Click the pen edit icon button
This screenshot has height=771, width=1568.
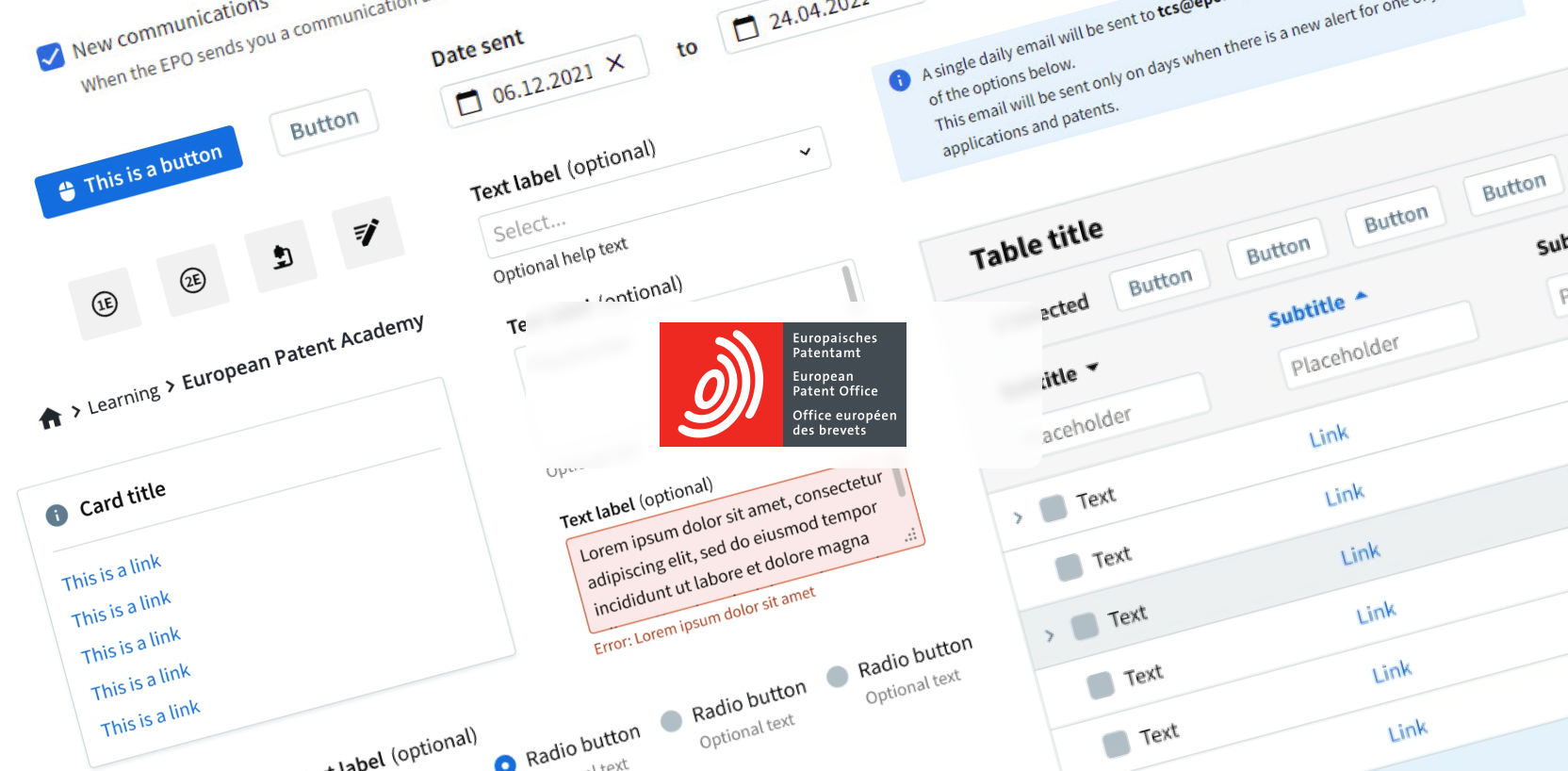click(367, 232)
